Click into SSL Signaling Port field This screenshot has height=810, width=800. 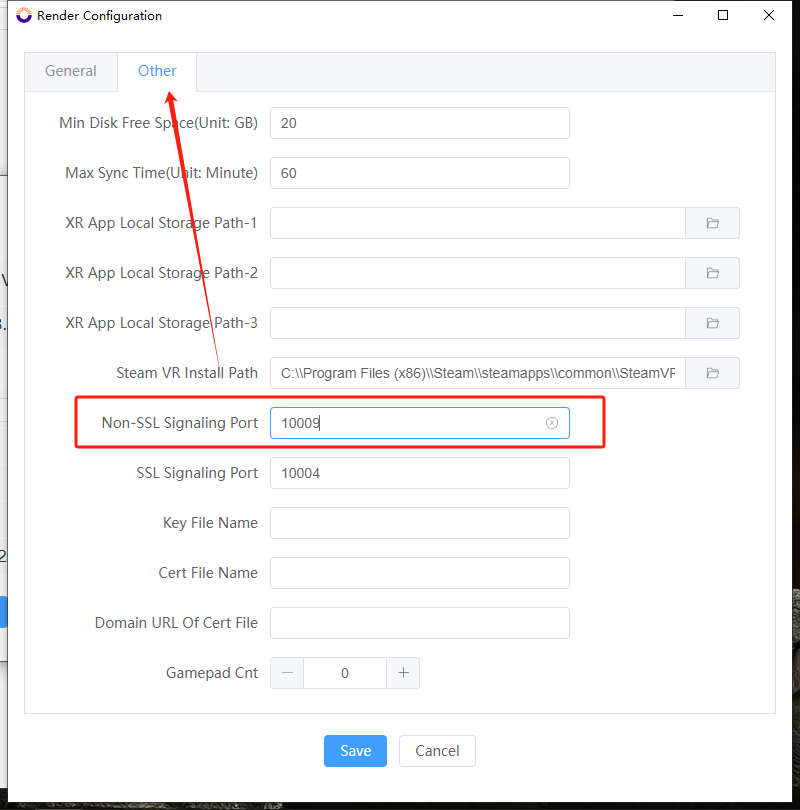coord(419,473)
